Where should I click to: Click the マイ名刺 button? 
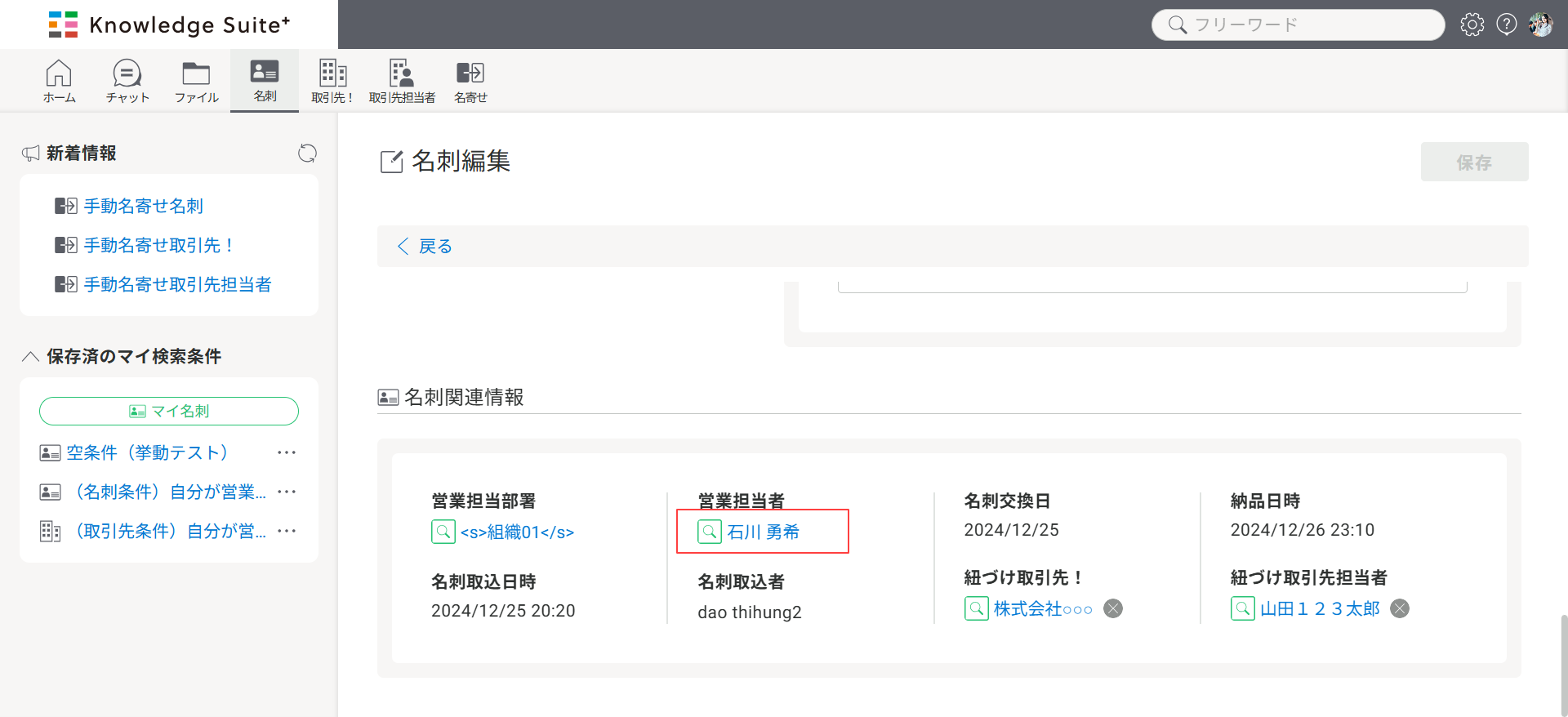tap(169, 411)
